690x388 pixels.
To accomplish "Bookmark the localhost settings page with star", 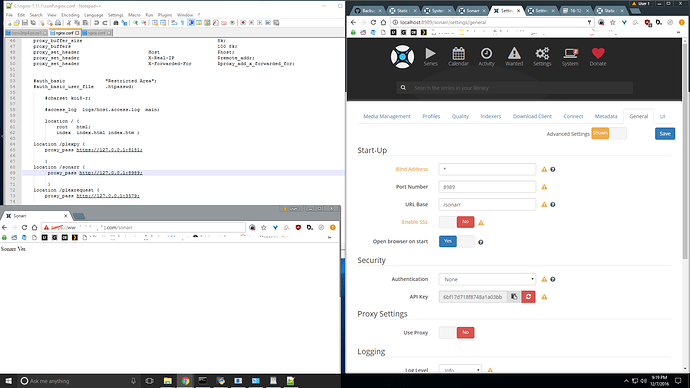I will point(613,22).
